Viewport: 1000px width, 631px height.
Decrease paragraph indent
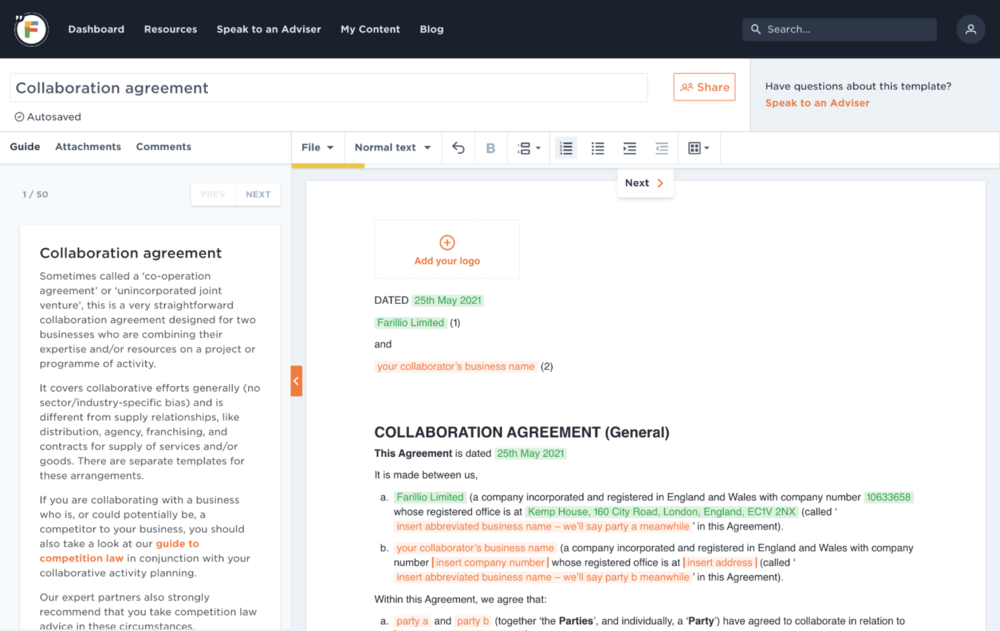coord(661,148)
